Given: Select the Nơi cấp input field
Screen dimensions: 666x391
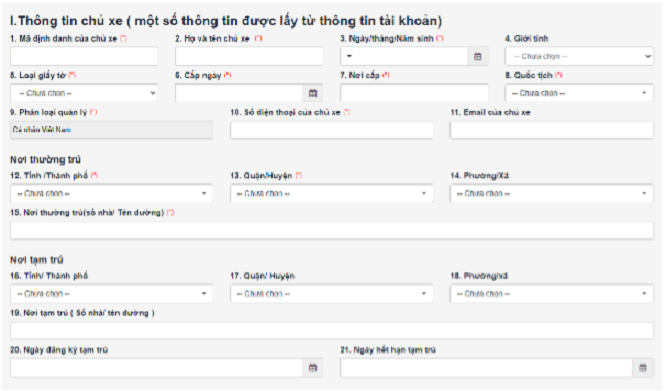Looking at the screenshot, I should [x=414, y=93].
